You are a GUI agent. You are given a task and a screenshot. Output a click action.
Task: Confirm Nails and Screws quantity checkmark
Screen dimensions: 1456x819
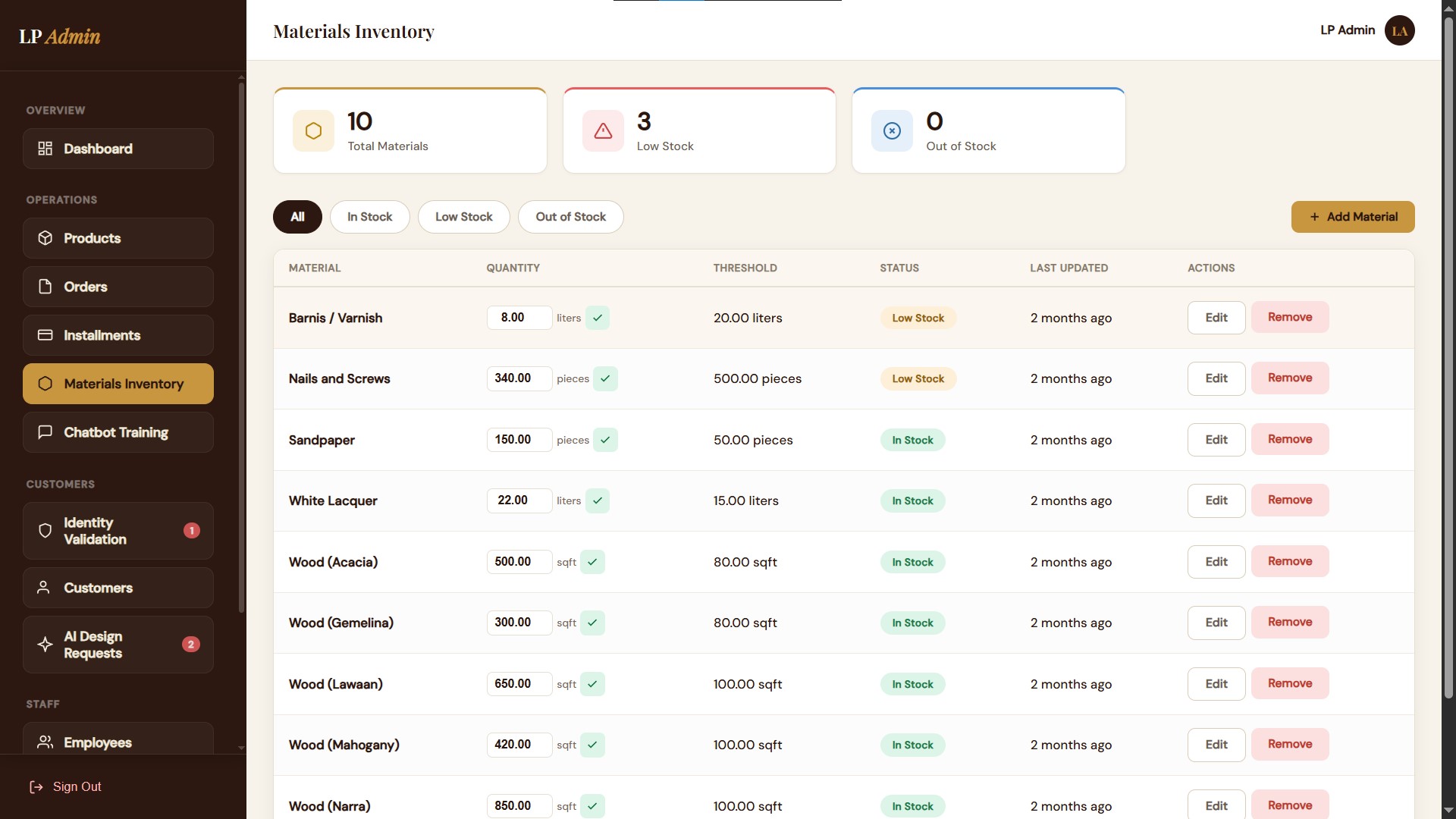pyautogui.click(x=605, y=378)
